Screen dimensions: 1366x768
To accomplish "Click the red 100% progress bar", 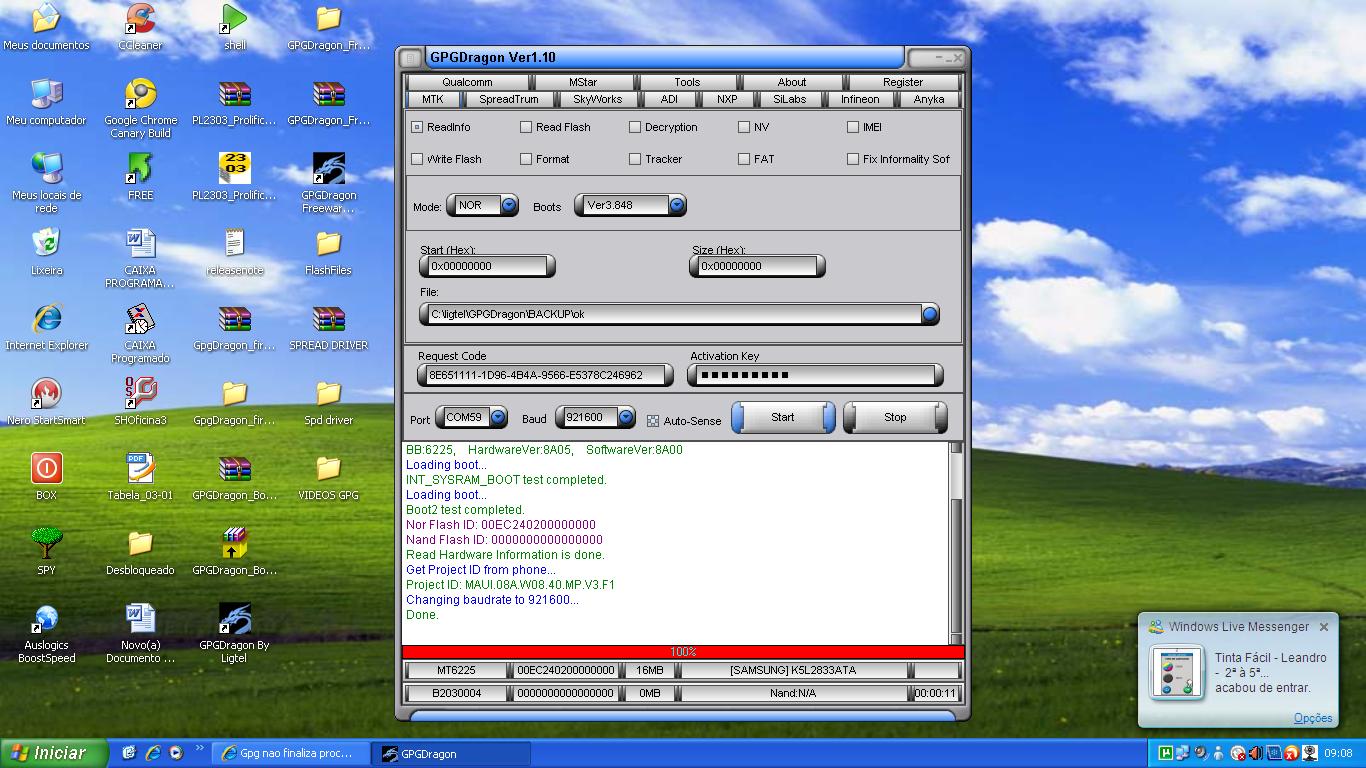I will click(x=683, y=652).
